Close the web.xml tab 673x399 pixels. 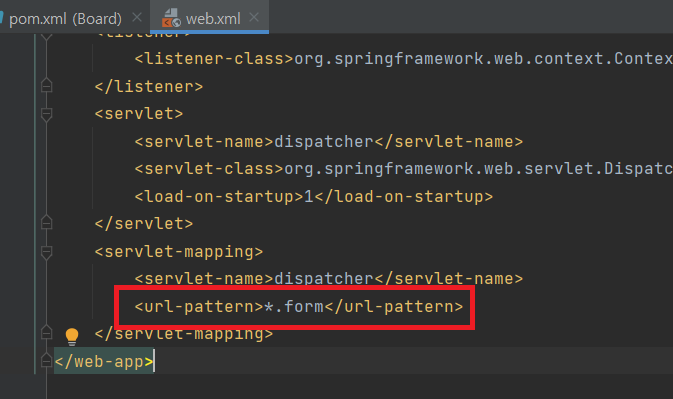click(x=254, y=17)
